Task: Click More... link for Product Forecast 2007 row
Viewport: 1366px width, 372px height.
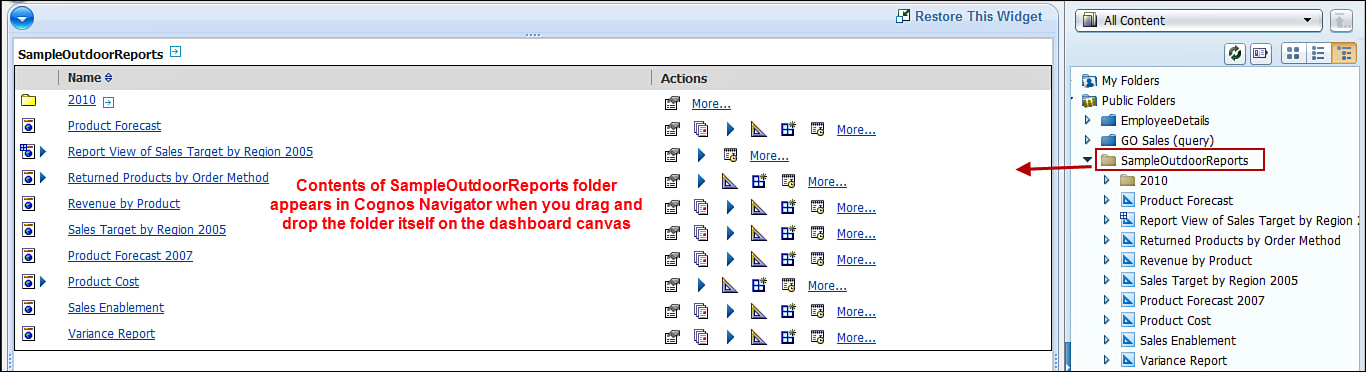Action: point(856,260)
